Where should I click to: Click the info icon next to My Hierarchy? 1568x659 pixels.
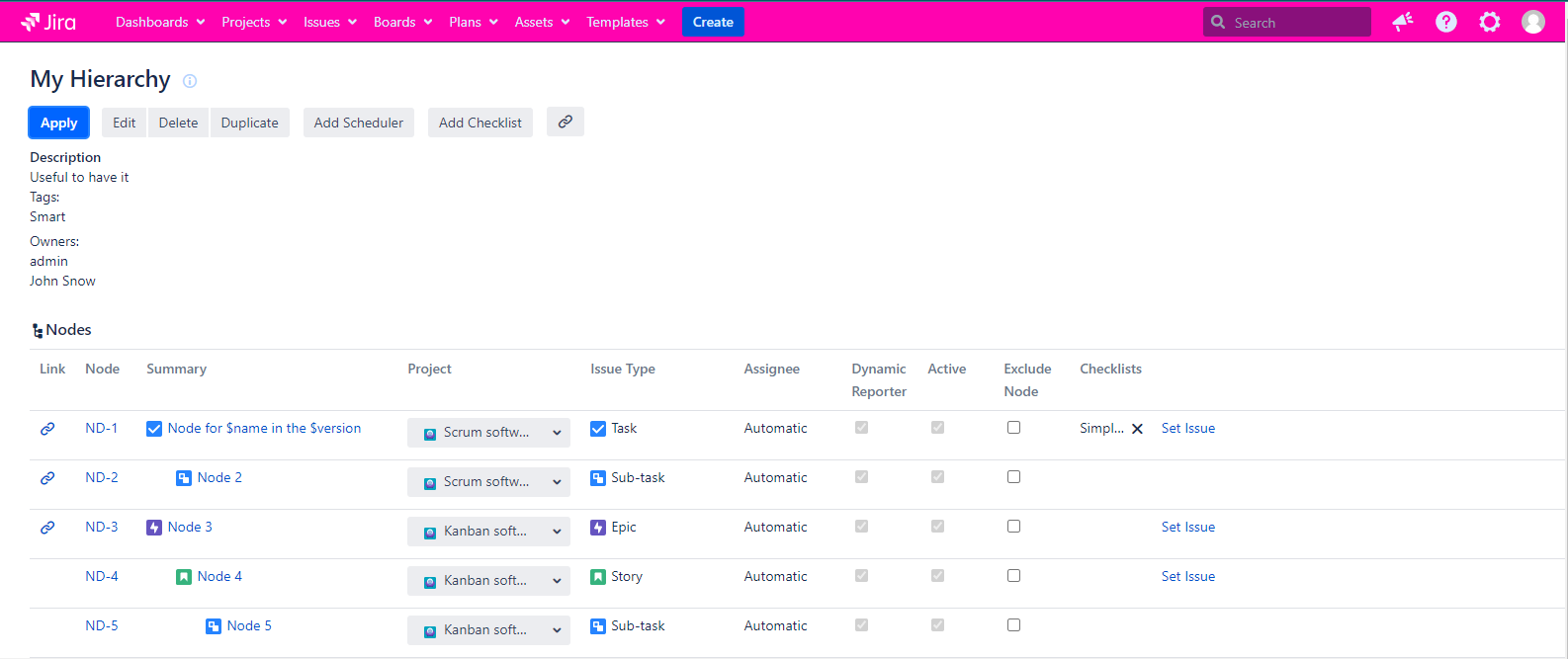coord(190,81)
